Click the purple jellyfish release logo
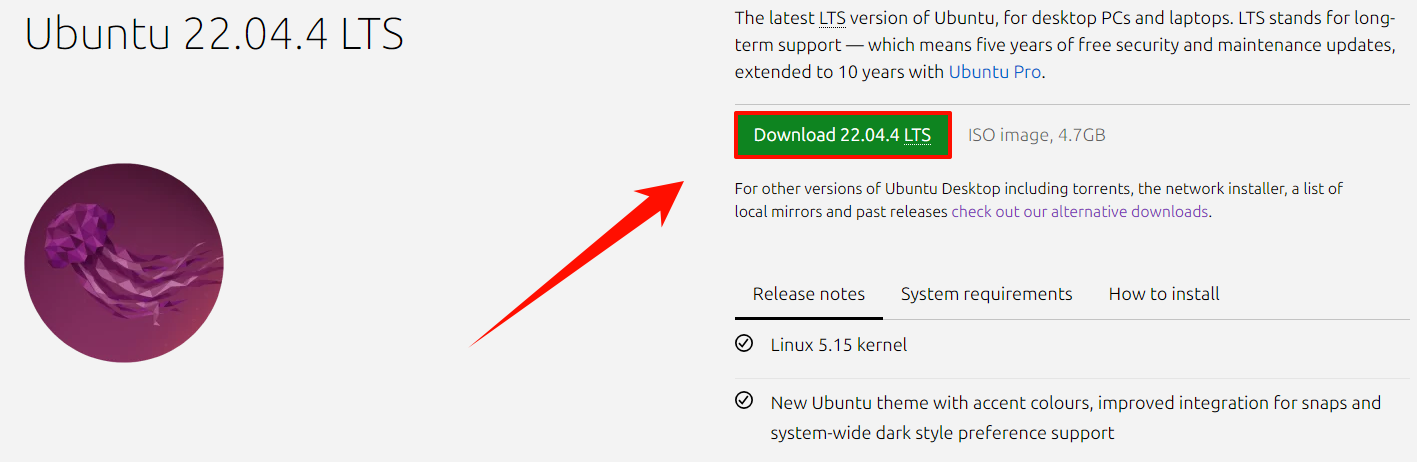The image size is (1417, 462). (124, 262)
